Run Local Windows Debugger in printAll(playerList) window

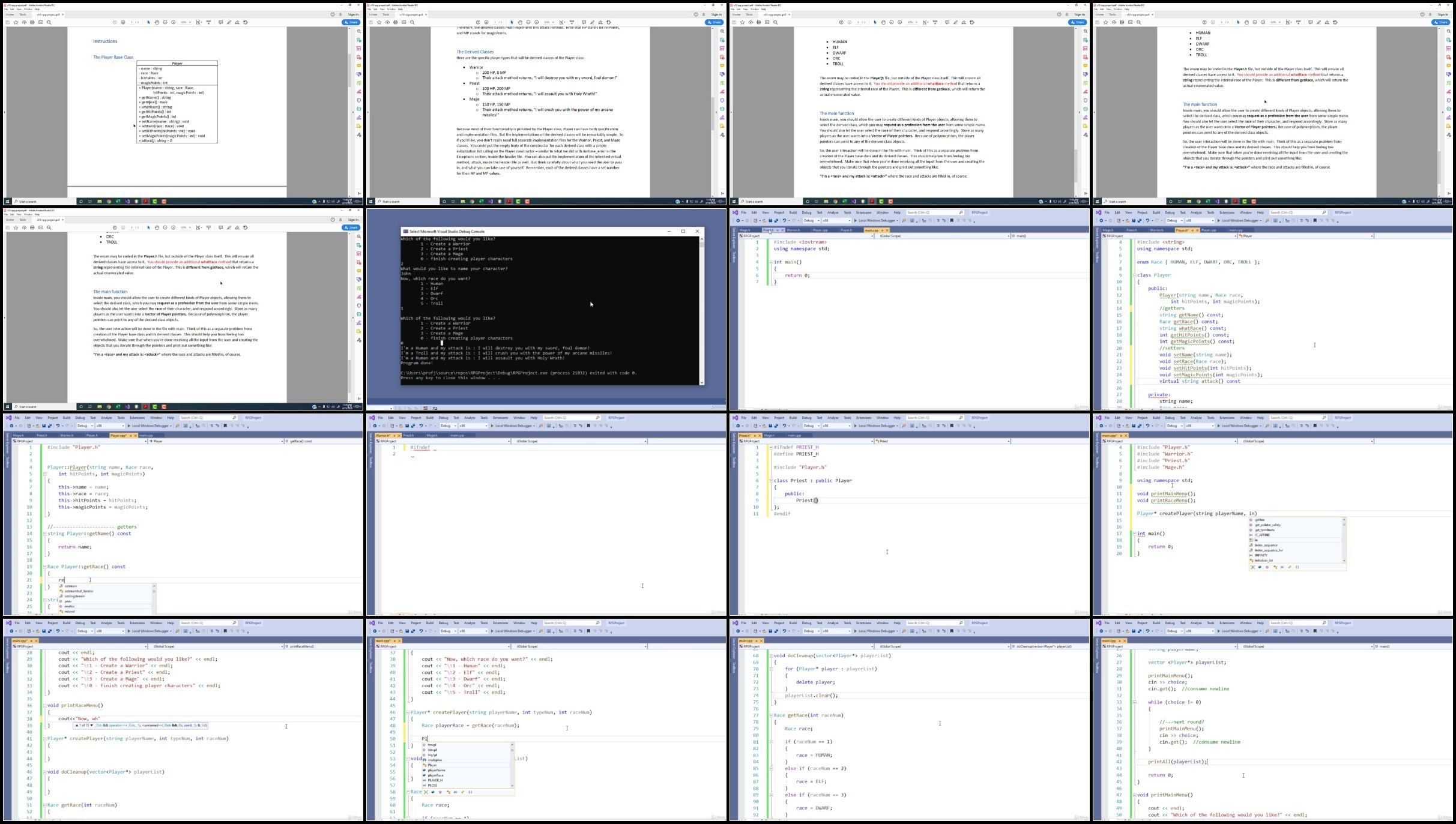tap(1239, 631)
